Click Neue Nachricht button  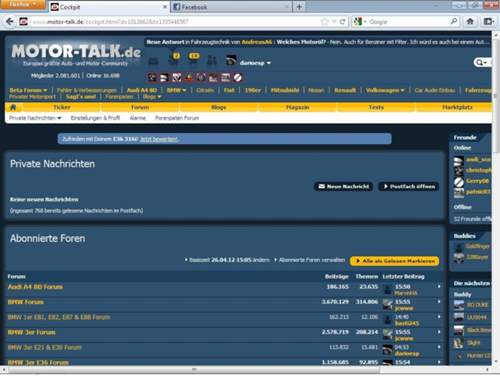344,186
